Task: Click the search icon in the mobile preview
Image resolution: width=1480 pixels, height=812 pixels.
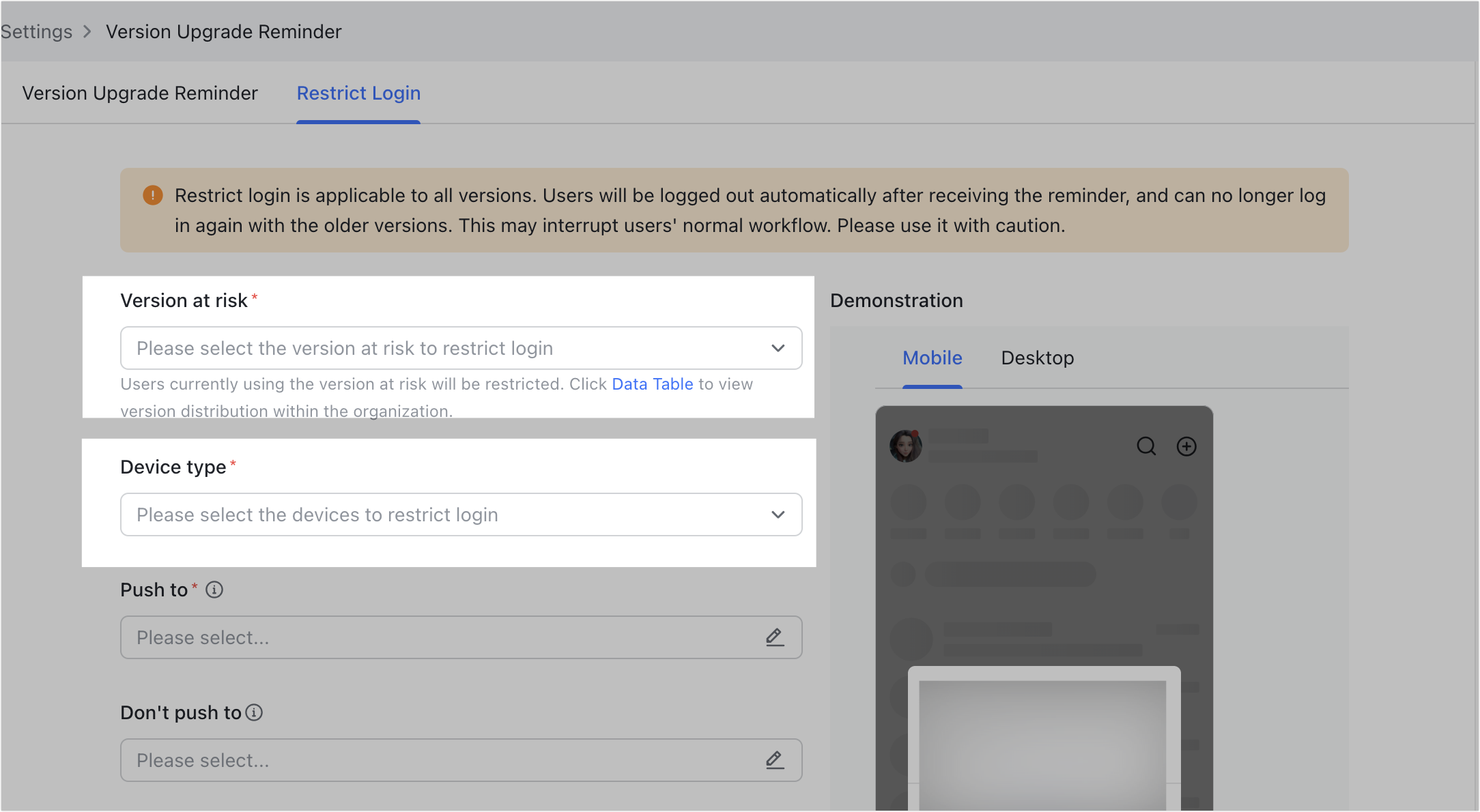Action: pyautogui.click(x=1147, y=446)
